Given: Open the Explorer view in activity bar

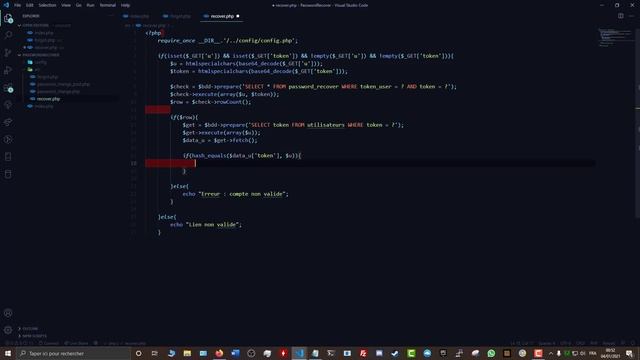Looking at the screenshot, I should pos(8,18).
